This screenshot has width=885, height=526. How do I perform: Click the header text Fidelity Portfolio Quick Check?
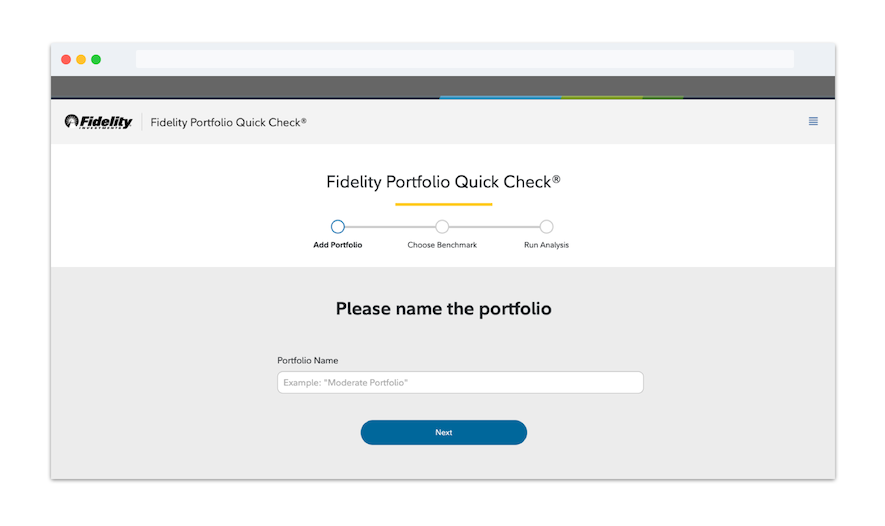tap(228, 122)
